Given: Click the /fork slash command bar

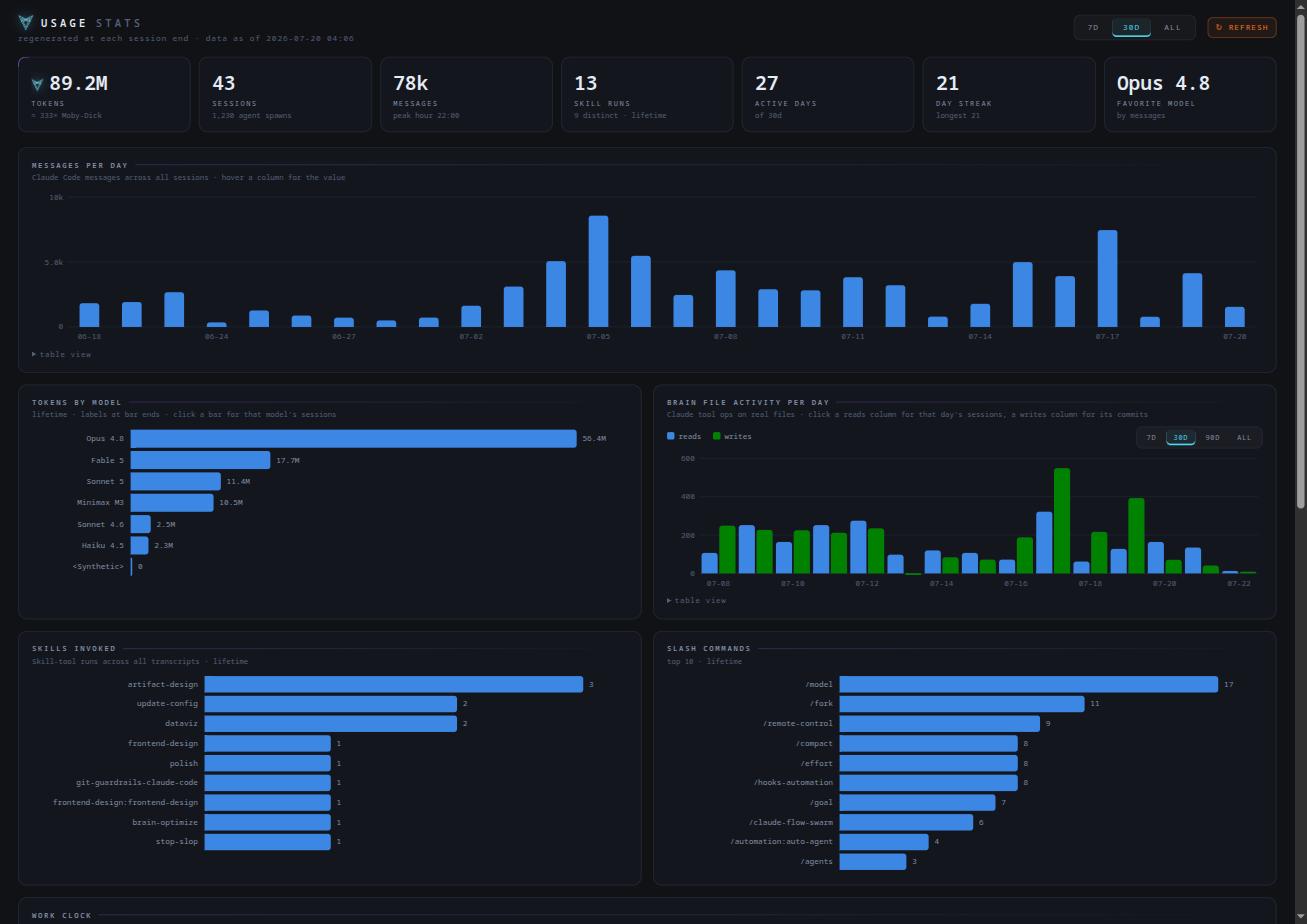Looking at the screenshot, I should [962, 704].
